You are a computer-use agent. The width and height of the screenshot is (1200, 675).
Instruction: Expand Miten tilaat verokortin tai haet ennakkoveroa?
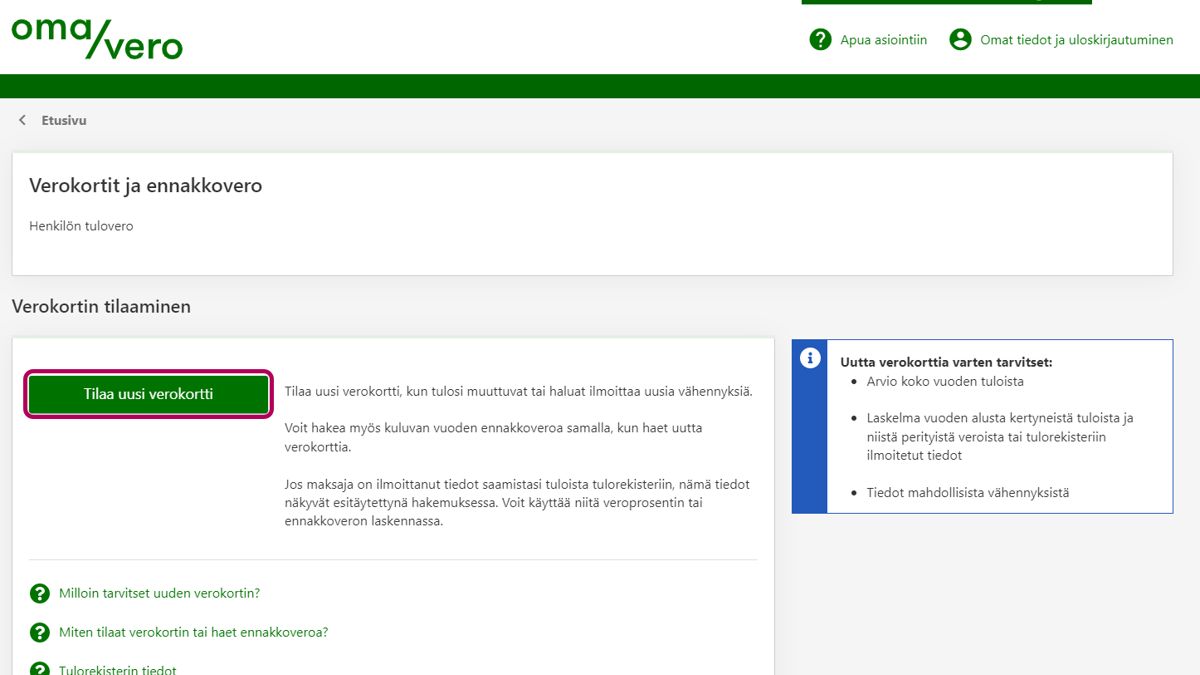(193, 632)
